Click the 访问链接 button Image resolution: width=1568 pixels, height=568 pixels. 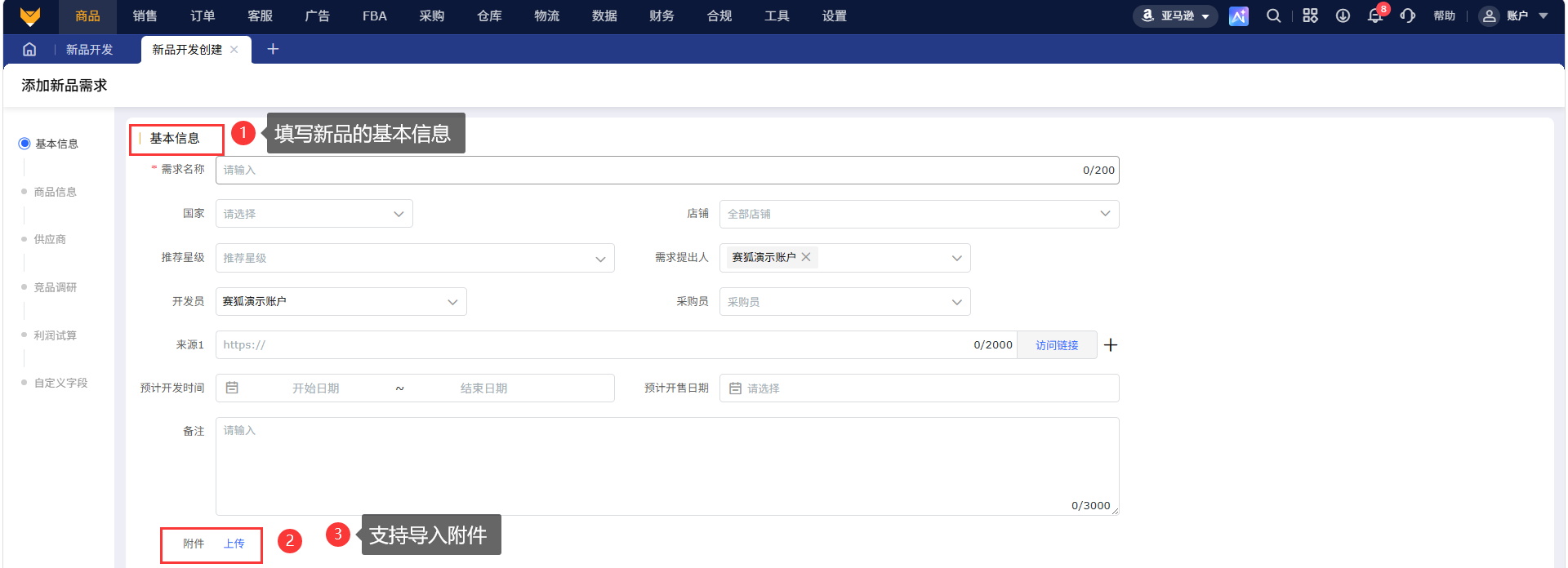[1057, 345]
